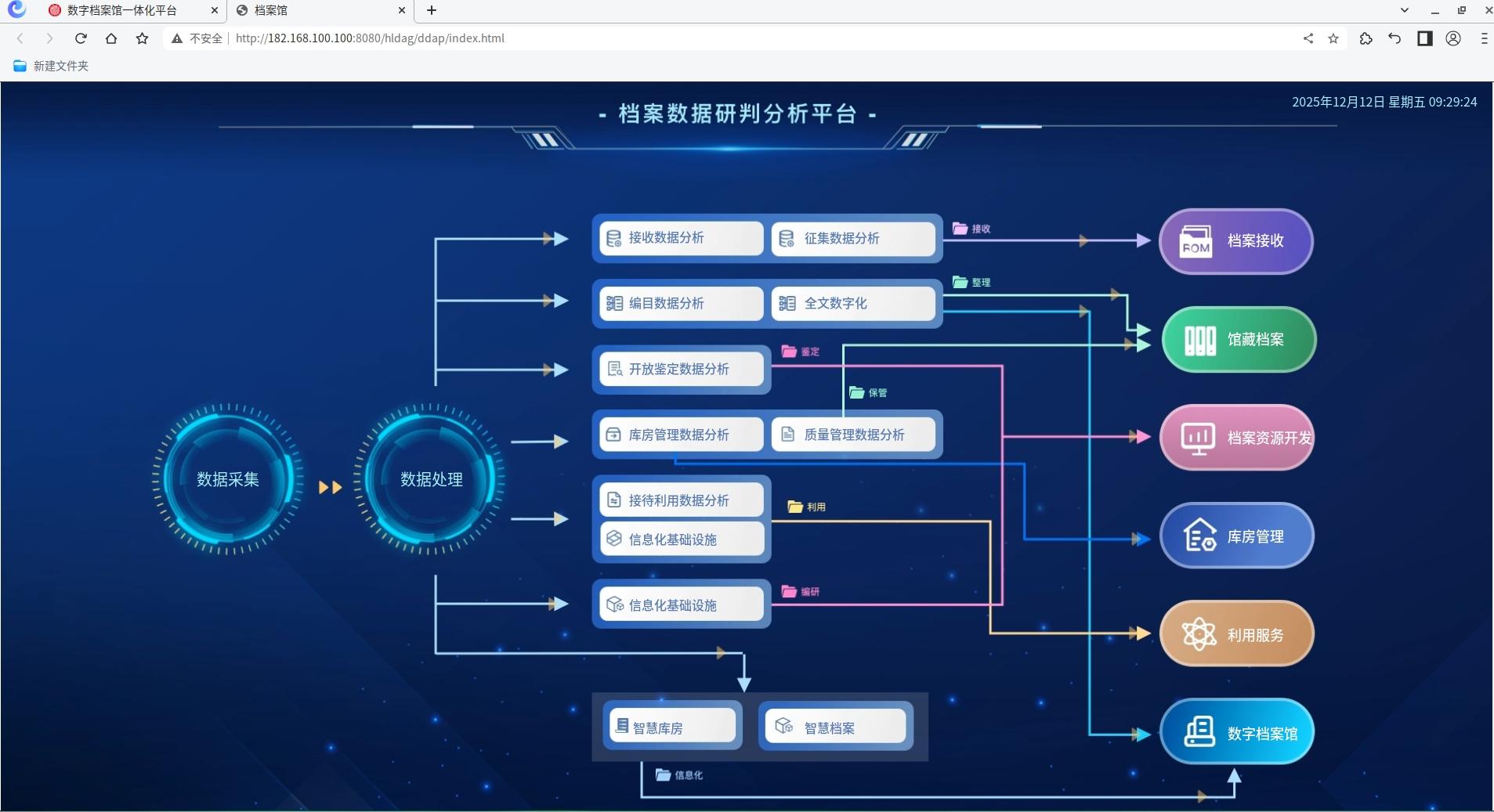Expand the tab list dropdown chevron
This screenshot has height=812, width=1494.
1404,10
